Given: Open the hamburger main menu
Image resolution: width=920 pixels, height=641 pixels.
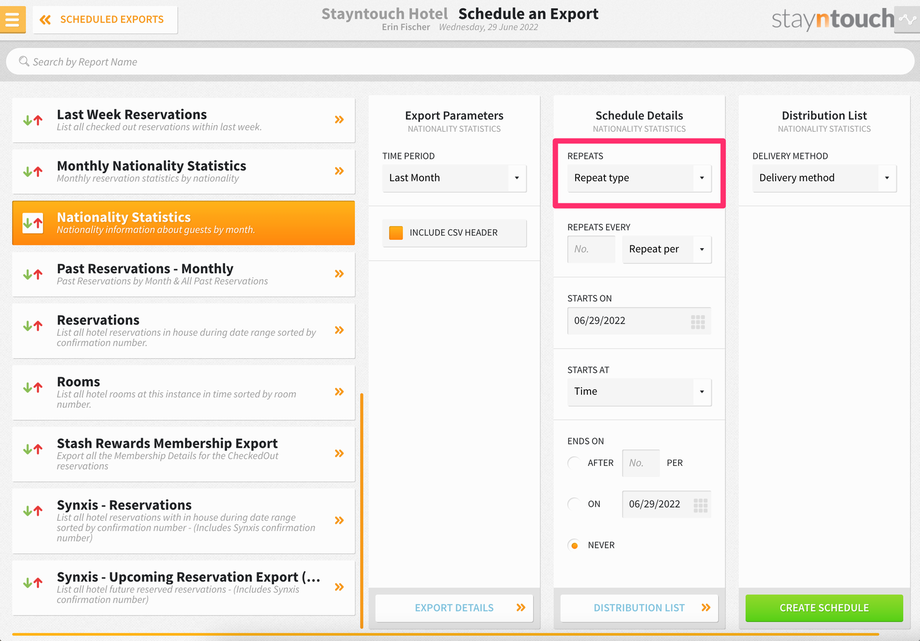Looking at the screenshot, I should pyautogui.click(x=12, y=19).
